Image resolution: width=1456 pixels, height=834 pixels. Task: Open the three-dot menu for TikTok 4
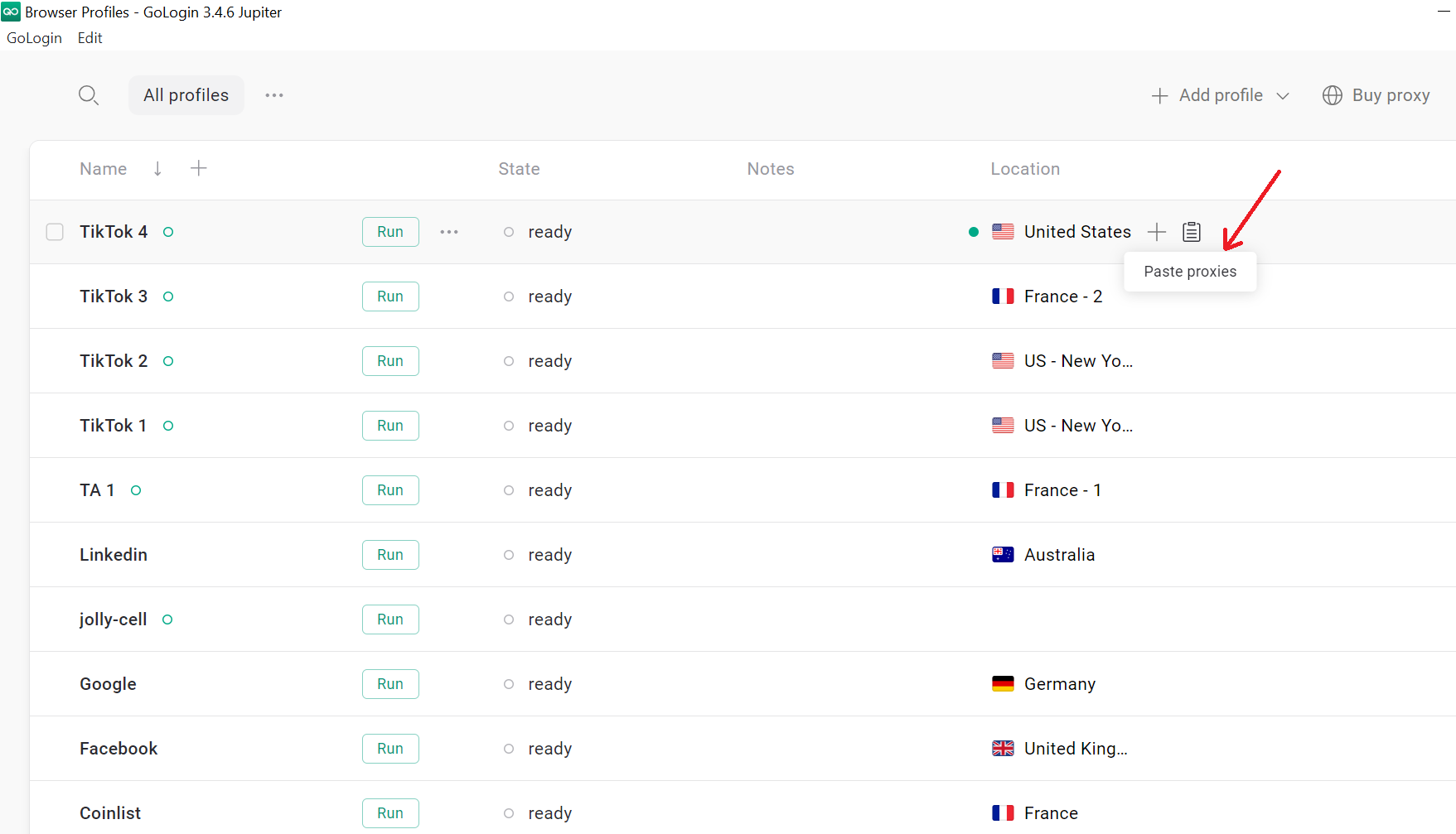point(449,232)
